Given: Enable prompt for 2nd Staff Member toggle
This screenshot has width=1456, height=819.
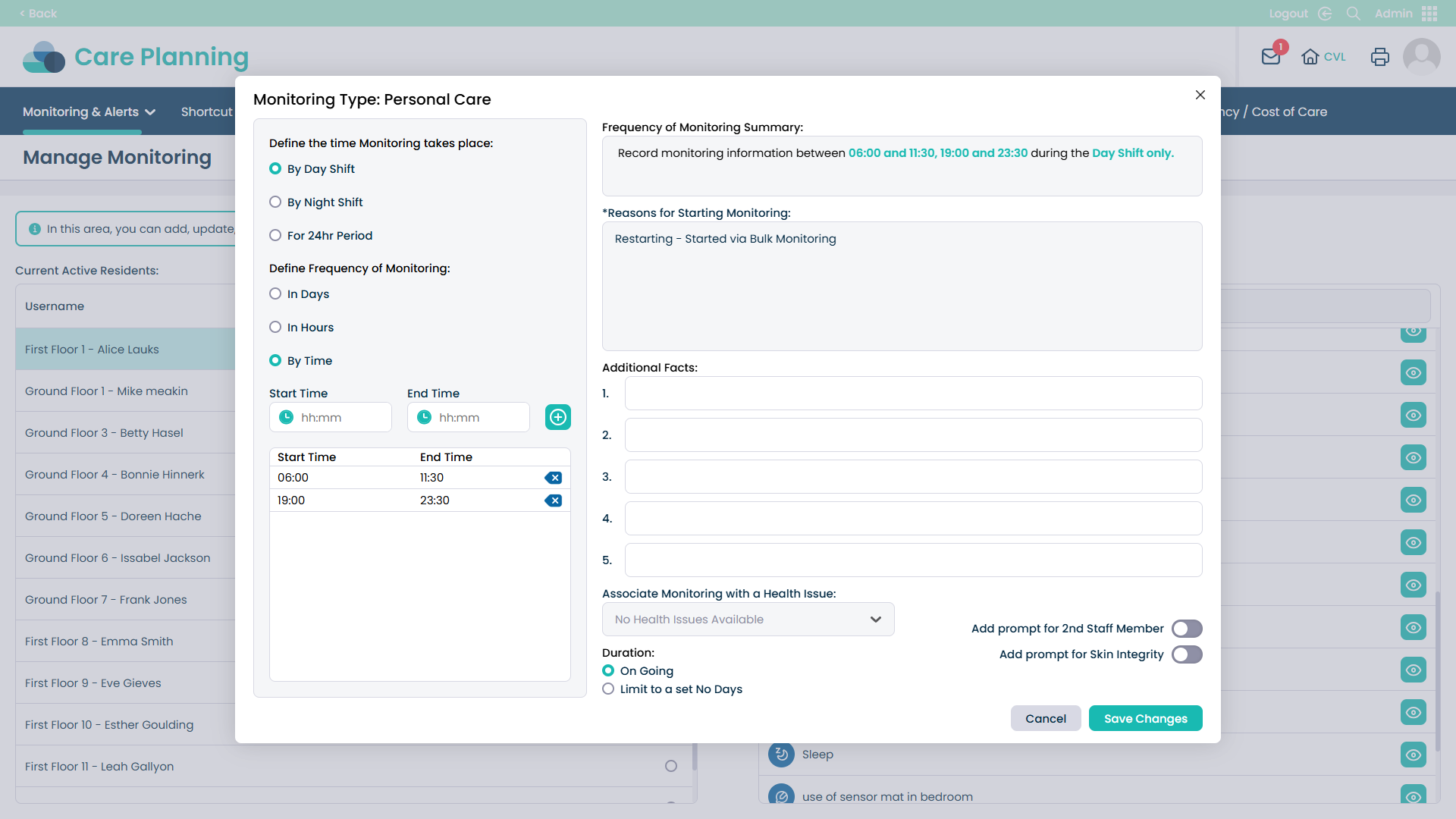Looking at the screenshot, I should (x=1187, y=629).
